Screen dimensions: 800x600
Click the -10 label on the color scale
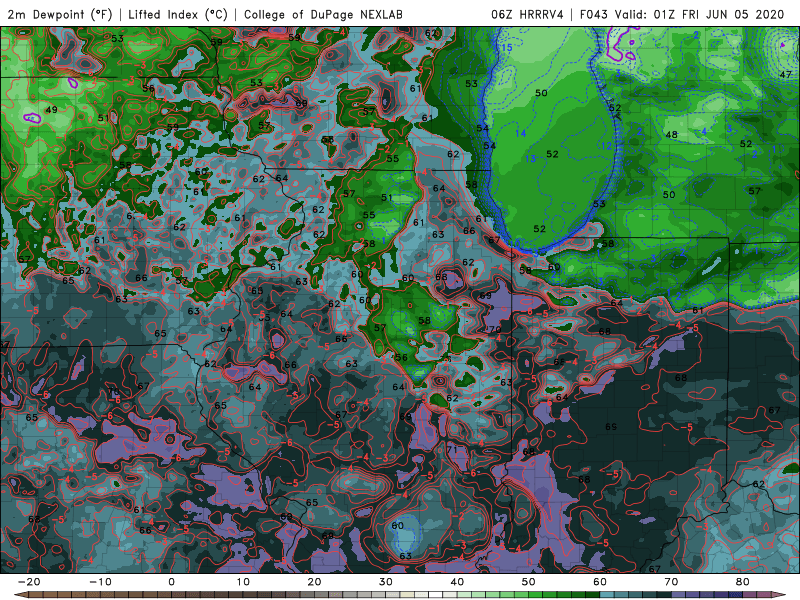(x=100, y=582)
